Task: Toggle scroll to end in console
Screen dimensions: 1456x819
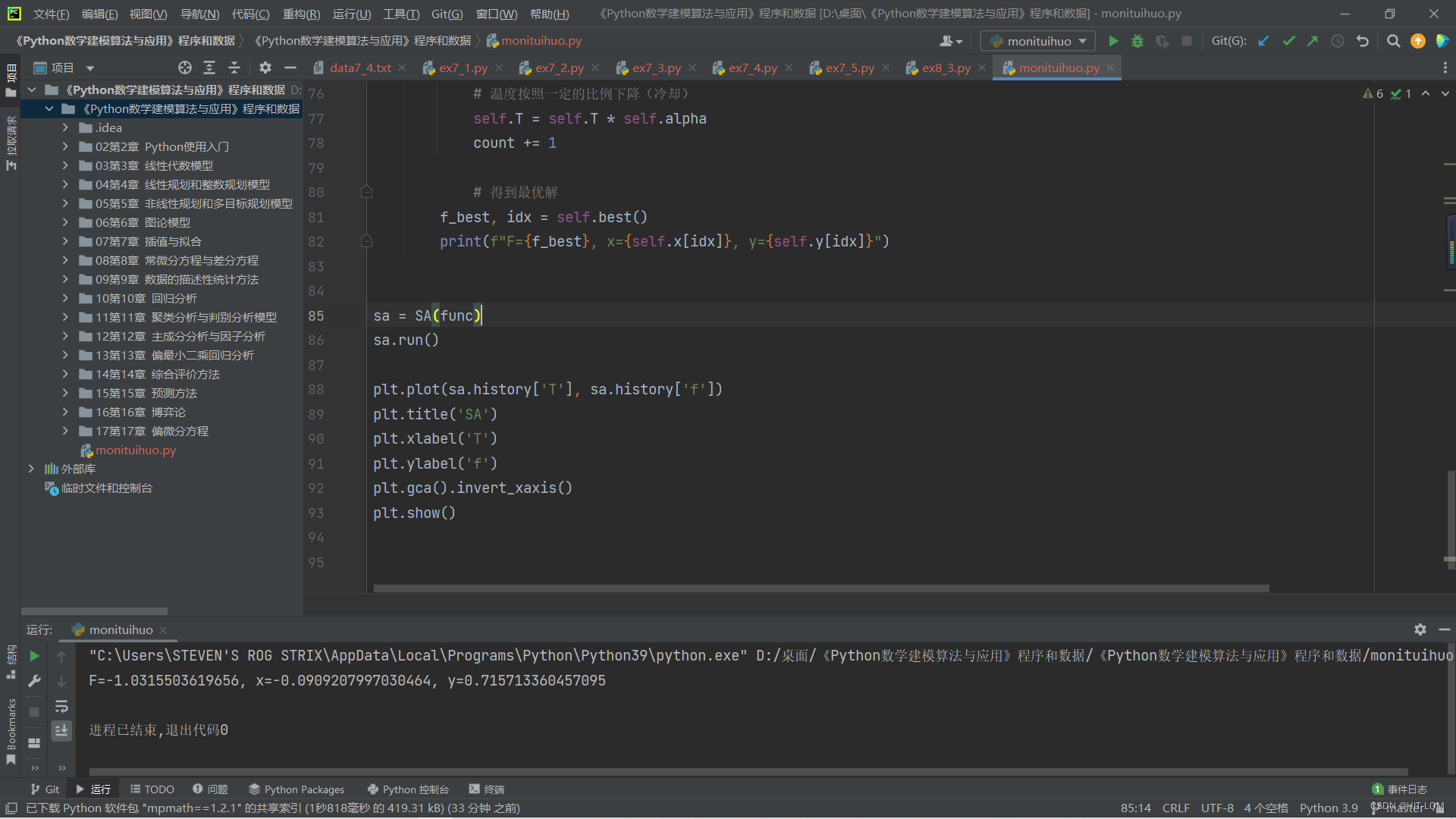Action: tap(61, 730)
